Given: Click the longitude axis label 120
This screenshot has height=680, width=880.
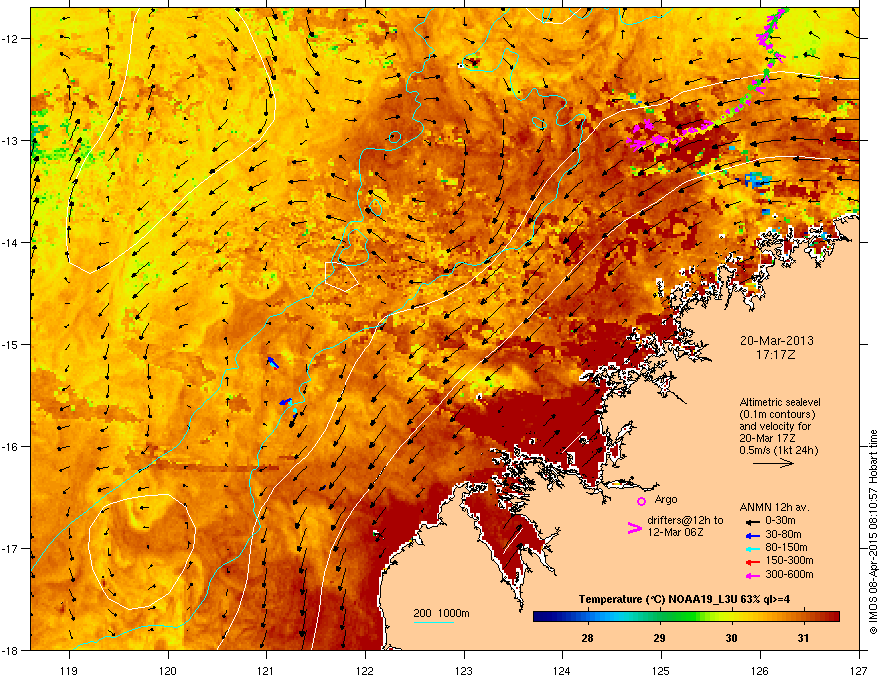Looking at the screenshot, I should point(168,670).
